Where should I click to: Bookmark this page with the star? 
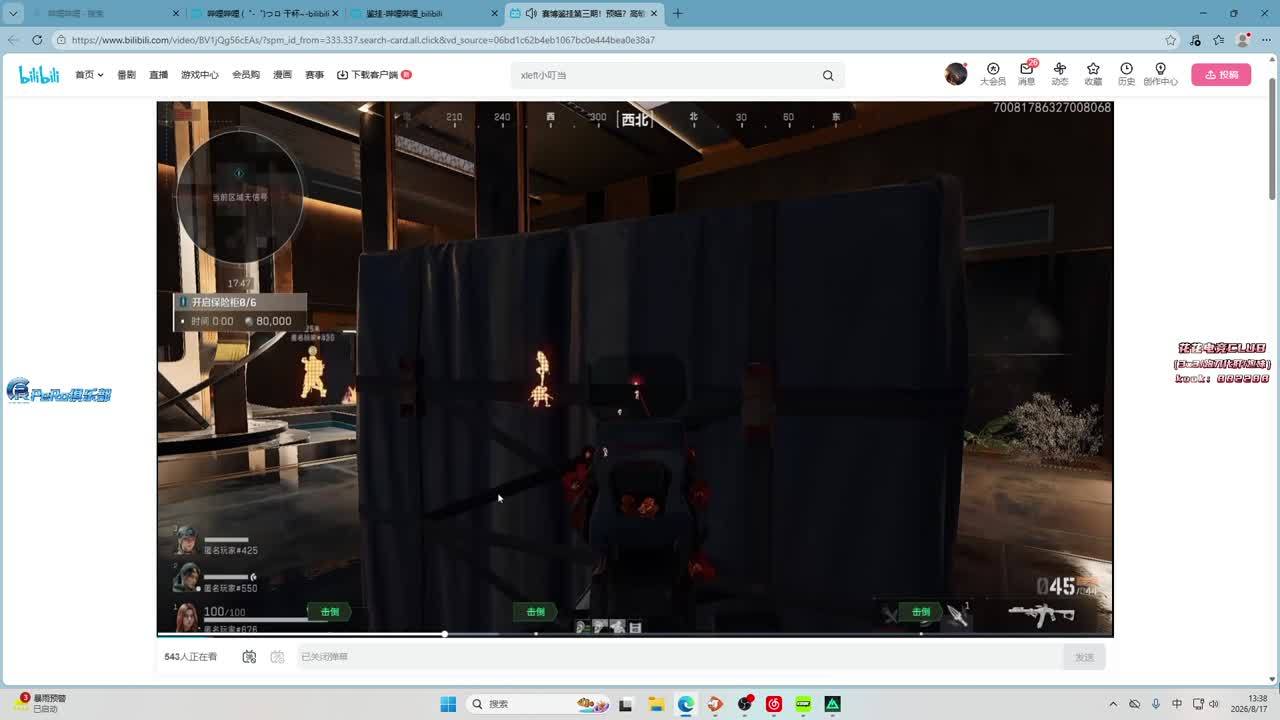[1171, 40]
